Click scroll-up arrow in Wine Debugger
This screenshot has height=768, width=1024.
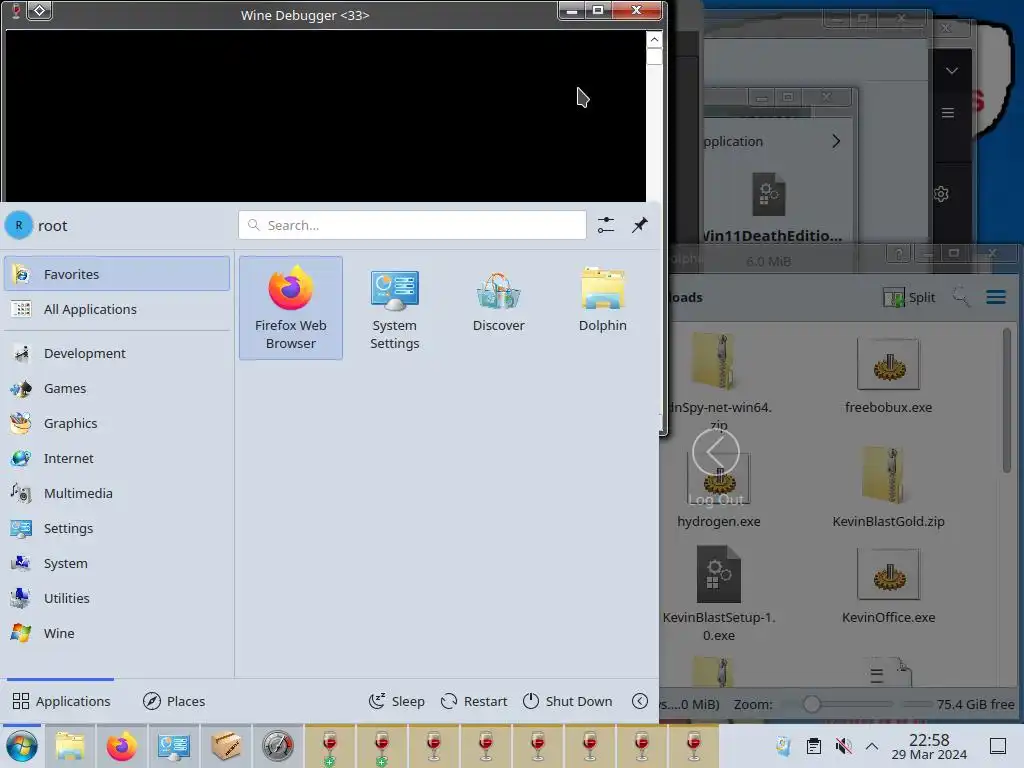(x=654, y=40)
